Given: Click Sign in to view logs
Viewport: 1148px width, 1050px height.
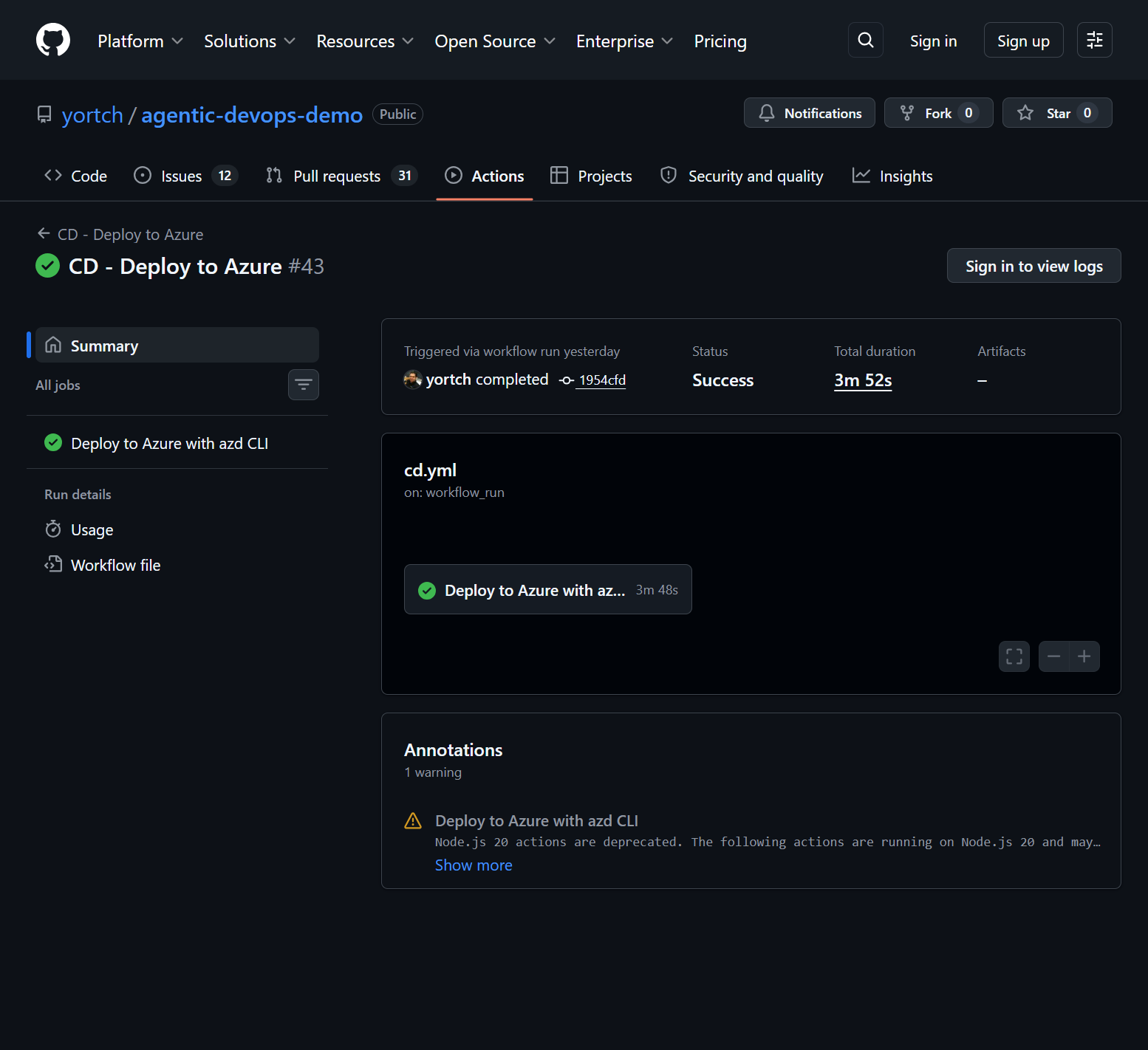Looking at the screenshot, I should click(x=1033, y=265).
